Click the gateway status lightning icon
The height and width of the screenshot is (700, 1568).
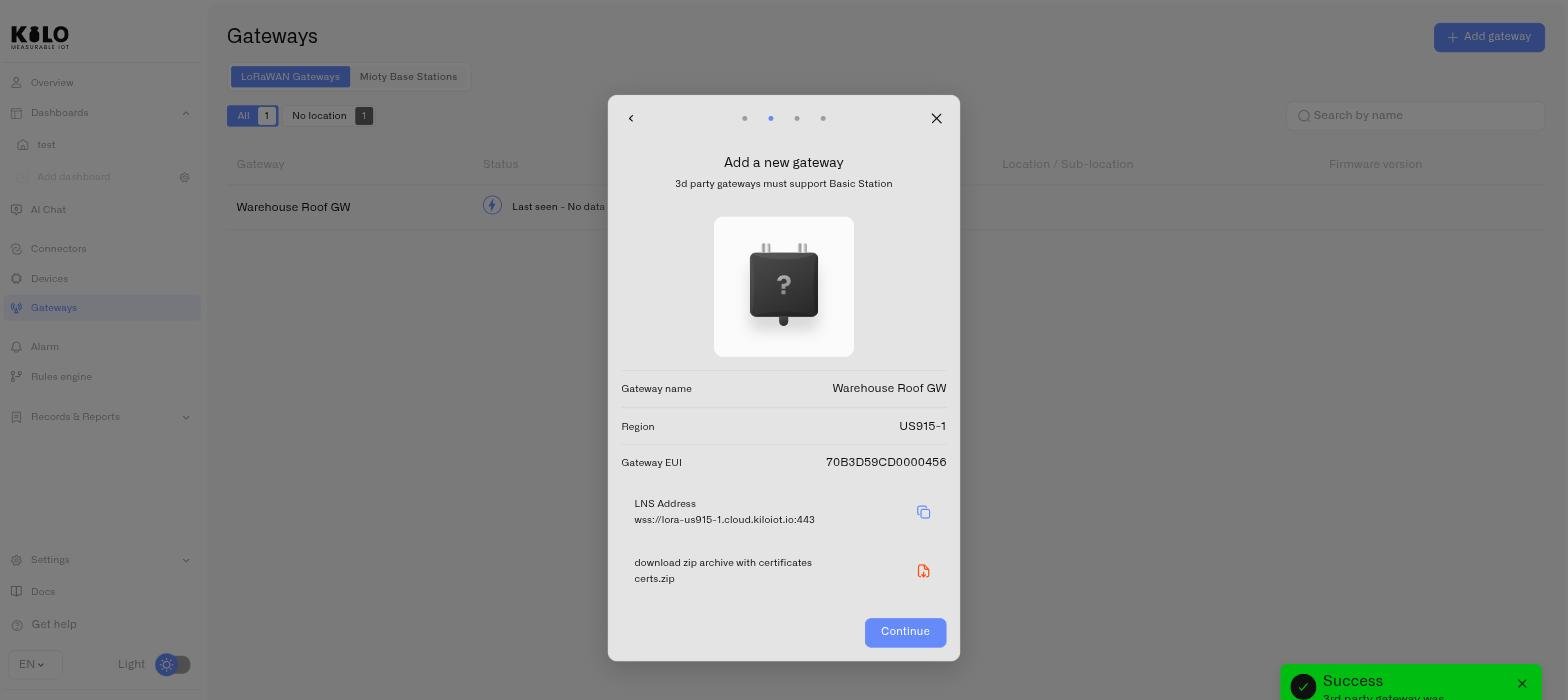(492, 206)
